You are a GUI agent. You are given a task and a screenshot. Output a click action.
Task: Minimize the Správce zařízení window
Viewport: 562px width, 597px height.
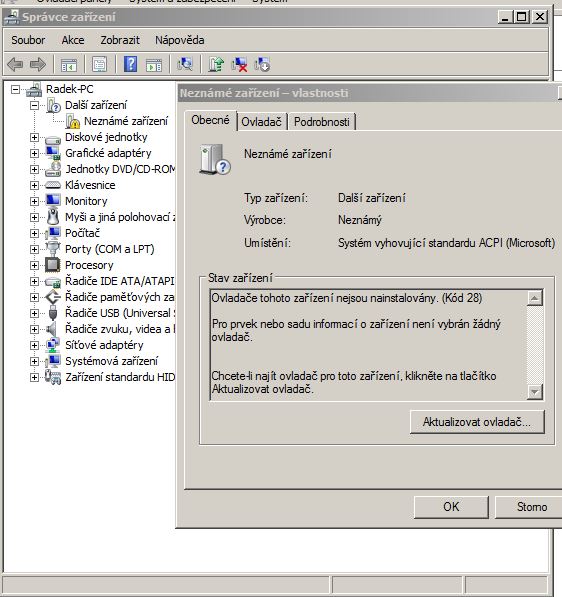click(x=505, y=17)
